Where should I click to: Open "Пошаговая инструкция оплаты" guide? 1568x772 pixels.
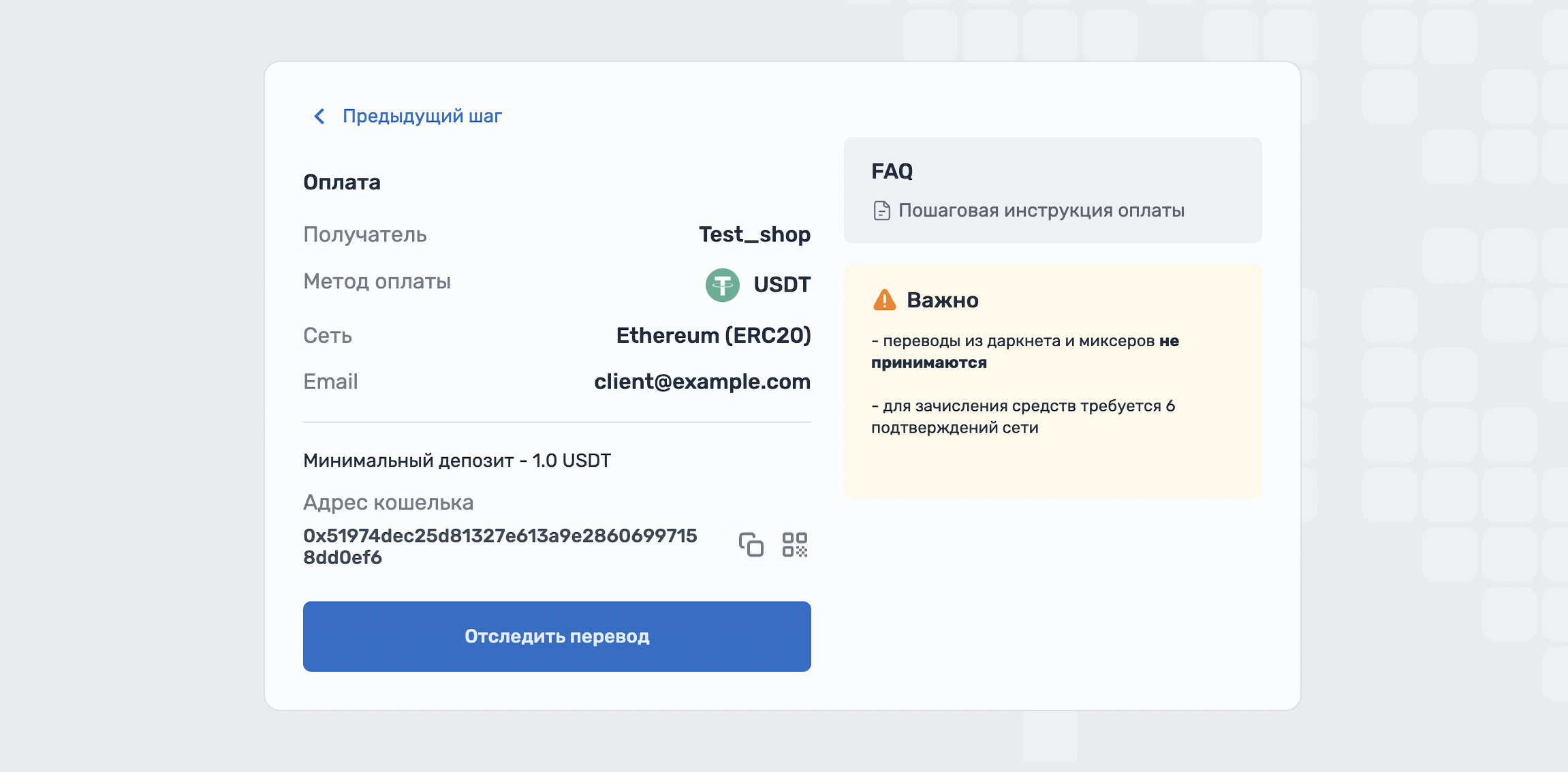point(1041,211)
